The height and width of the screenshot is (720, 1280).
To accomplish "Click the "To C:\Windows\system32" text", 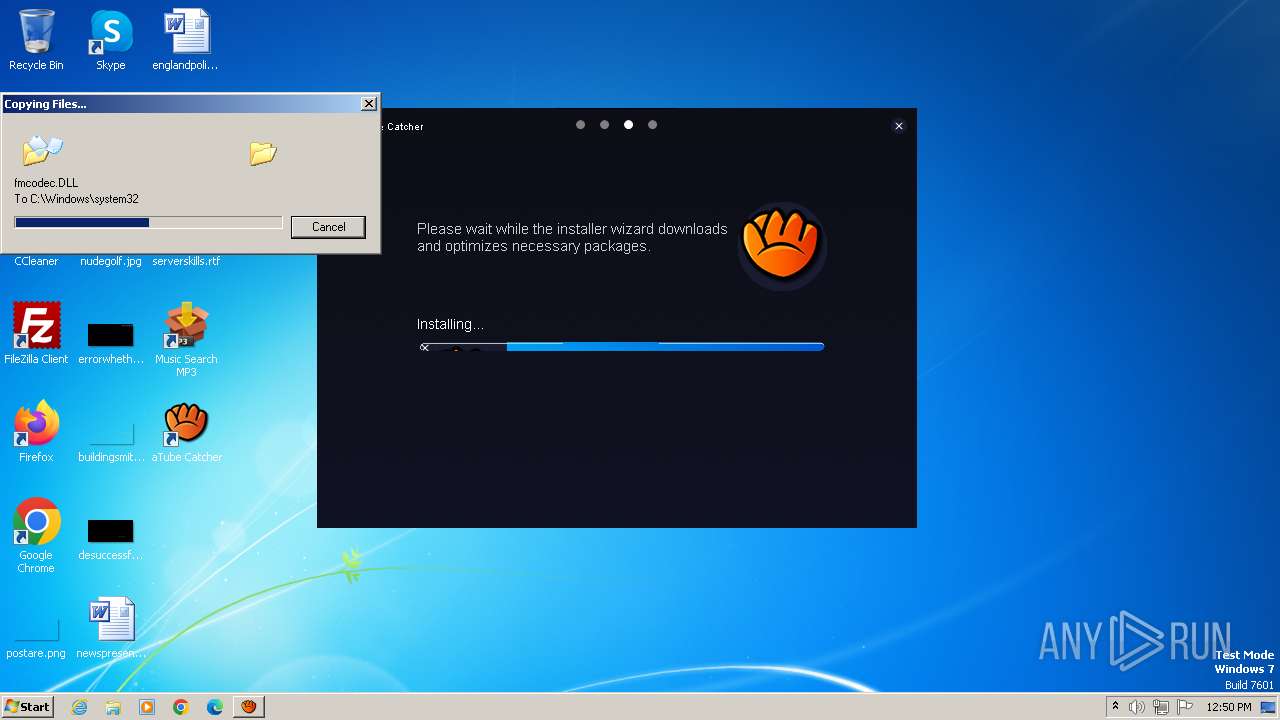I will coord(76,199).
